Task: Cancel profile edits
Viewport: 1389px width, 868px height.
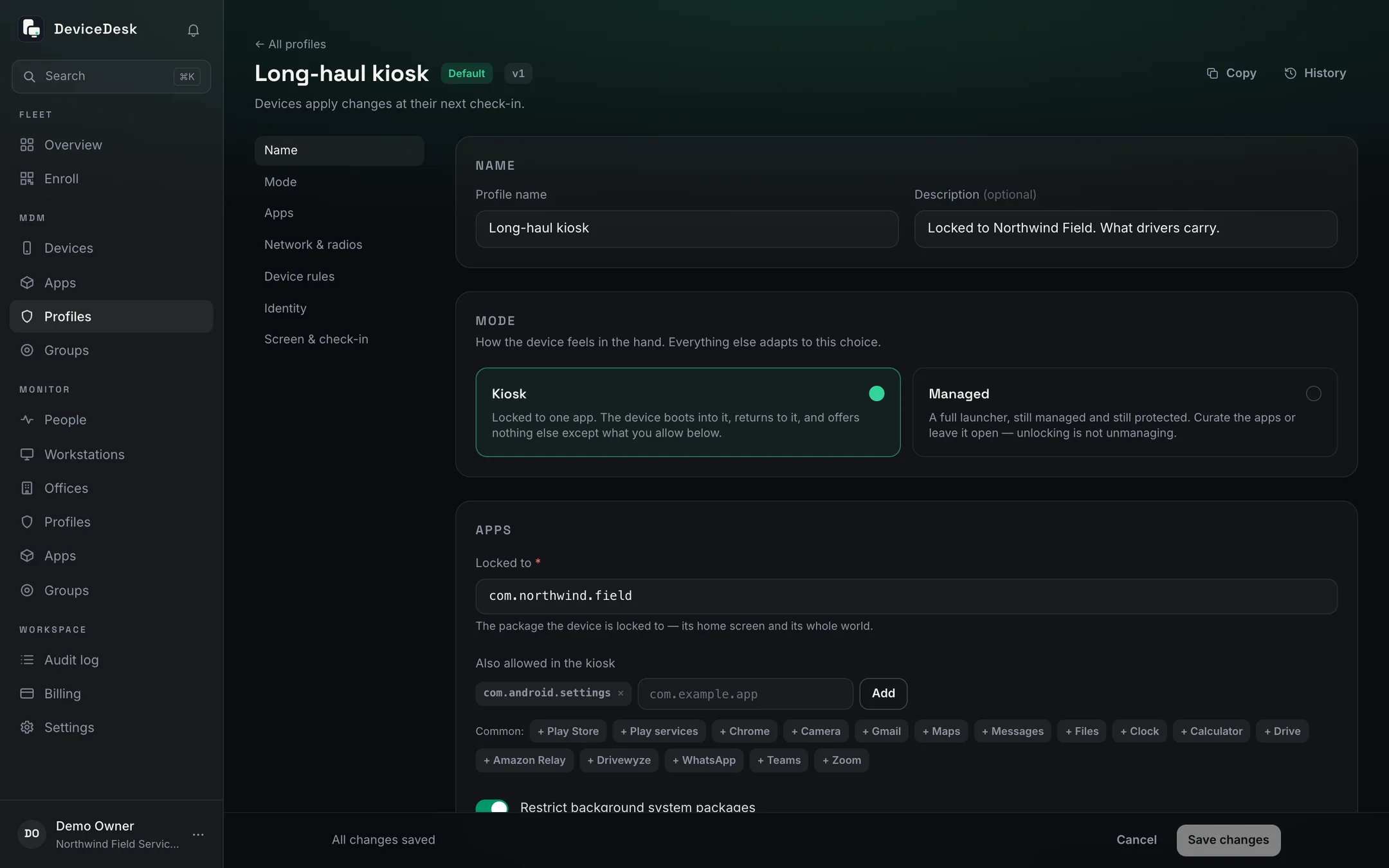Action: (1136, 840)
